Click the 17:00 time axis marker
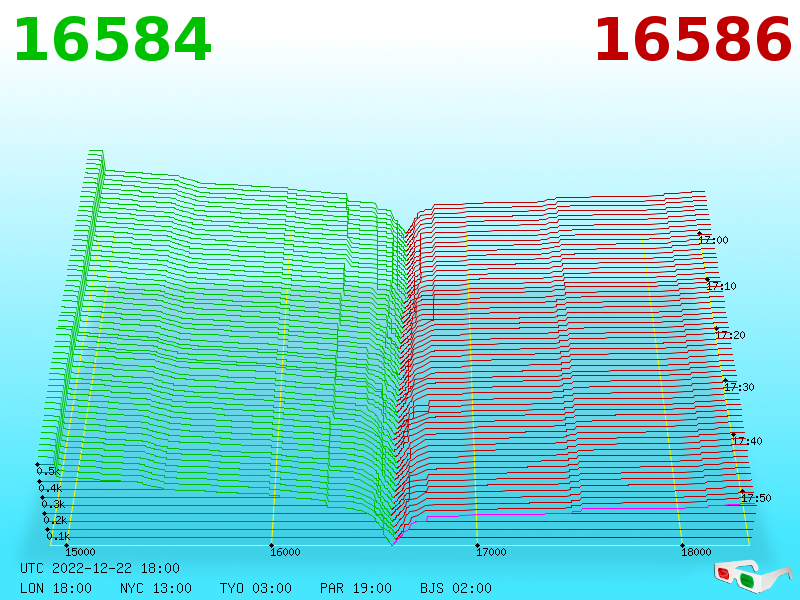800x600 pixels. tap(713, 240)
